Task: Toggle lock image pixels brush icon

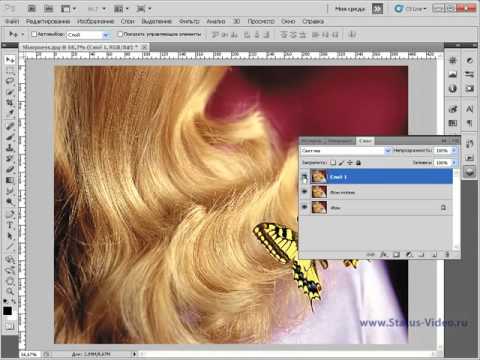Action: click(x=341, y=163)
